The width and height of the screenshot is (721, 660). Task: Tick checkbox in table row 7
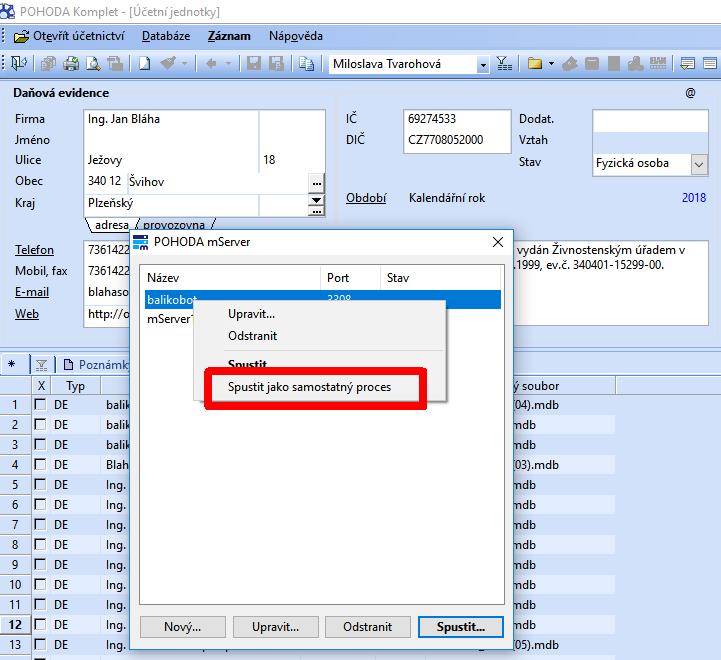[x=40, y=524]
